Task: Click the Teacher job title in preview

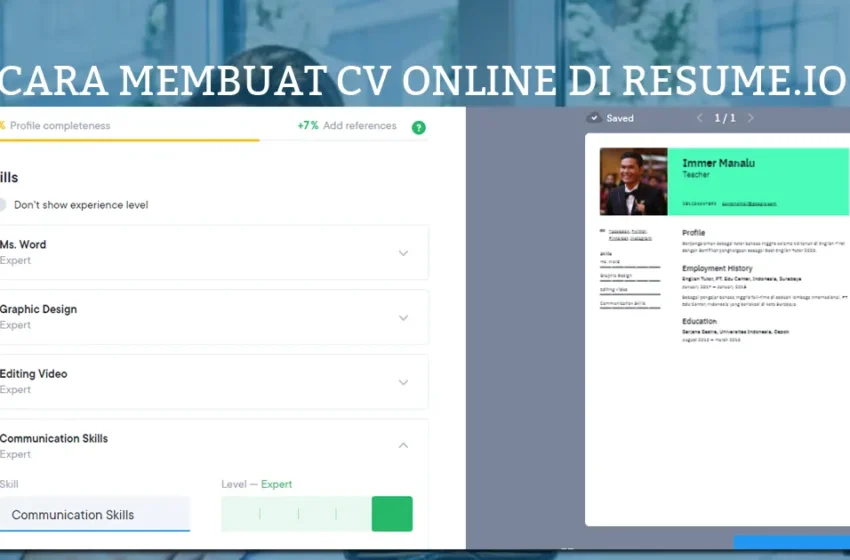Action: click(x=696, y=175)
